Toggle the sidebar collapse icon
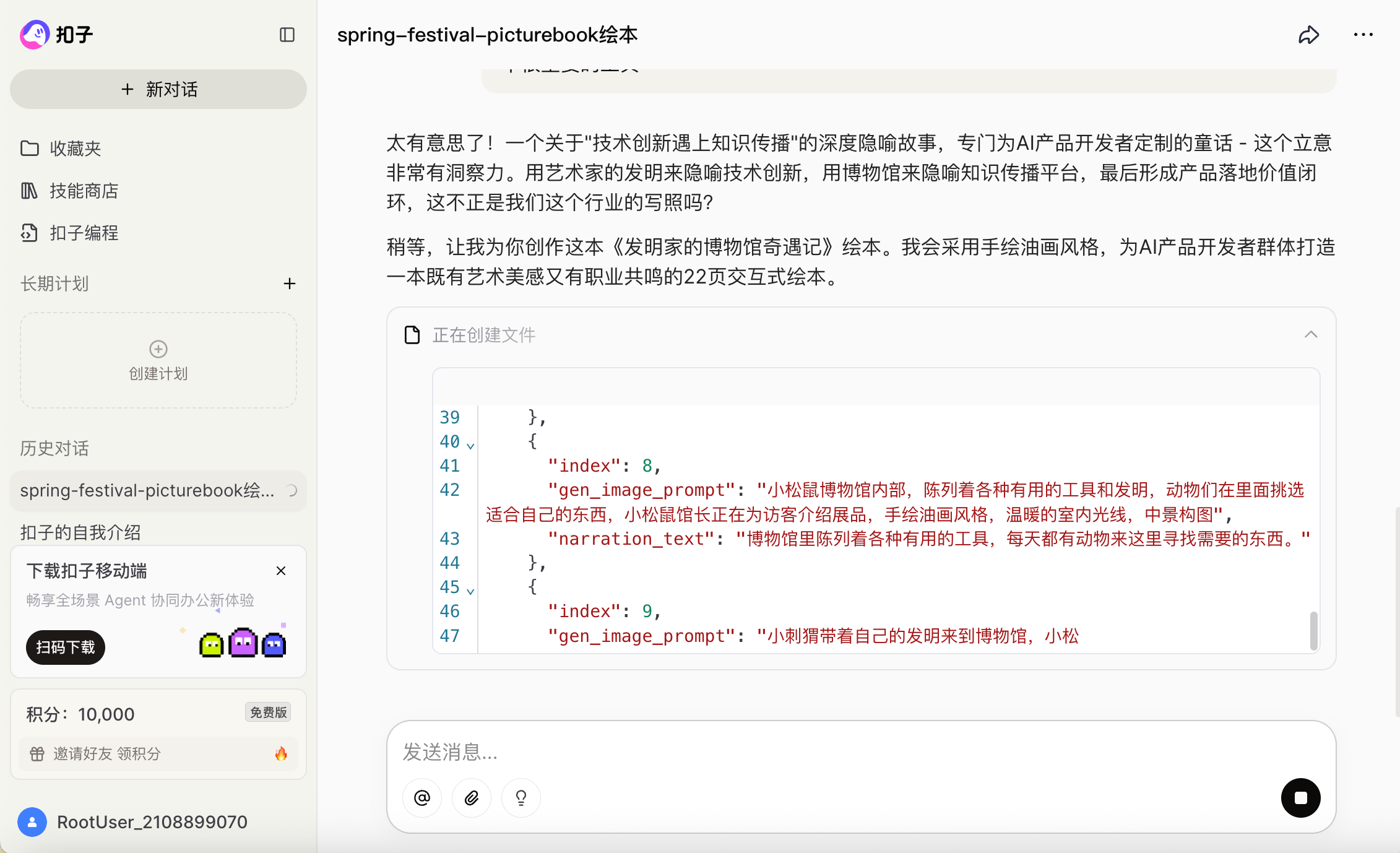 (x=287, y=35)
